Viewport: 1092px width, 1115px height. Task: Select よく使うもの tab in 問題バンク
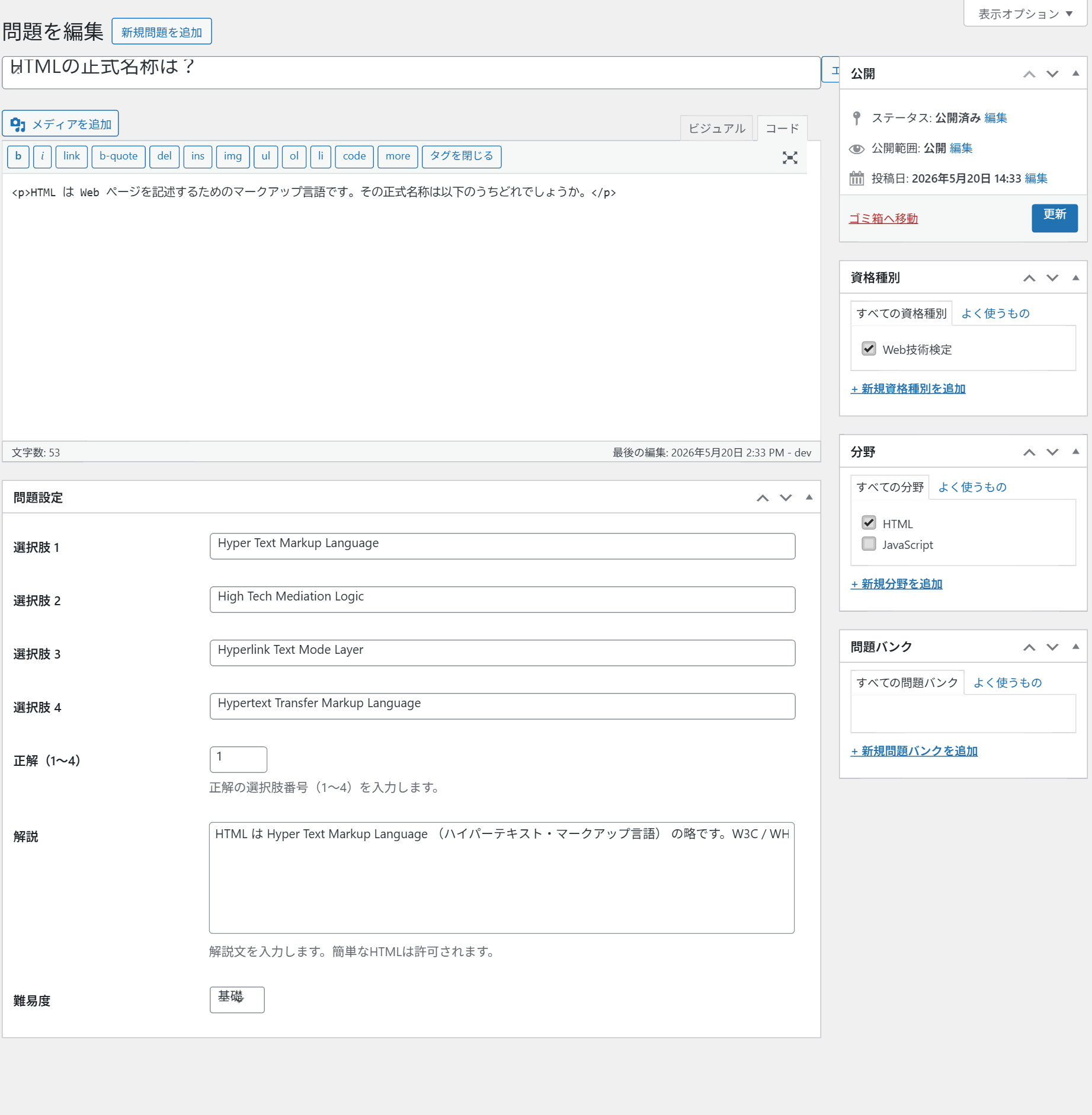click(x=1007, y=682)
